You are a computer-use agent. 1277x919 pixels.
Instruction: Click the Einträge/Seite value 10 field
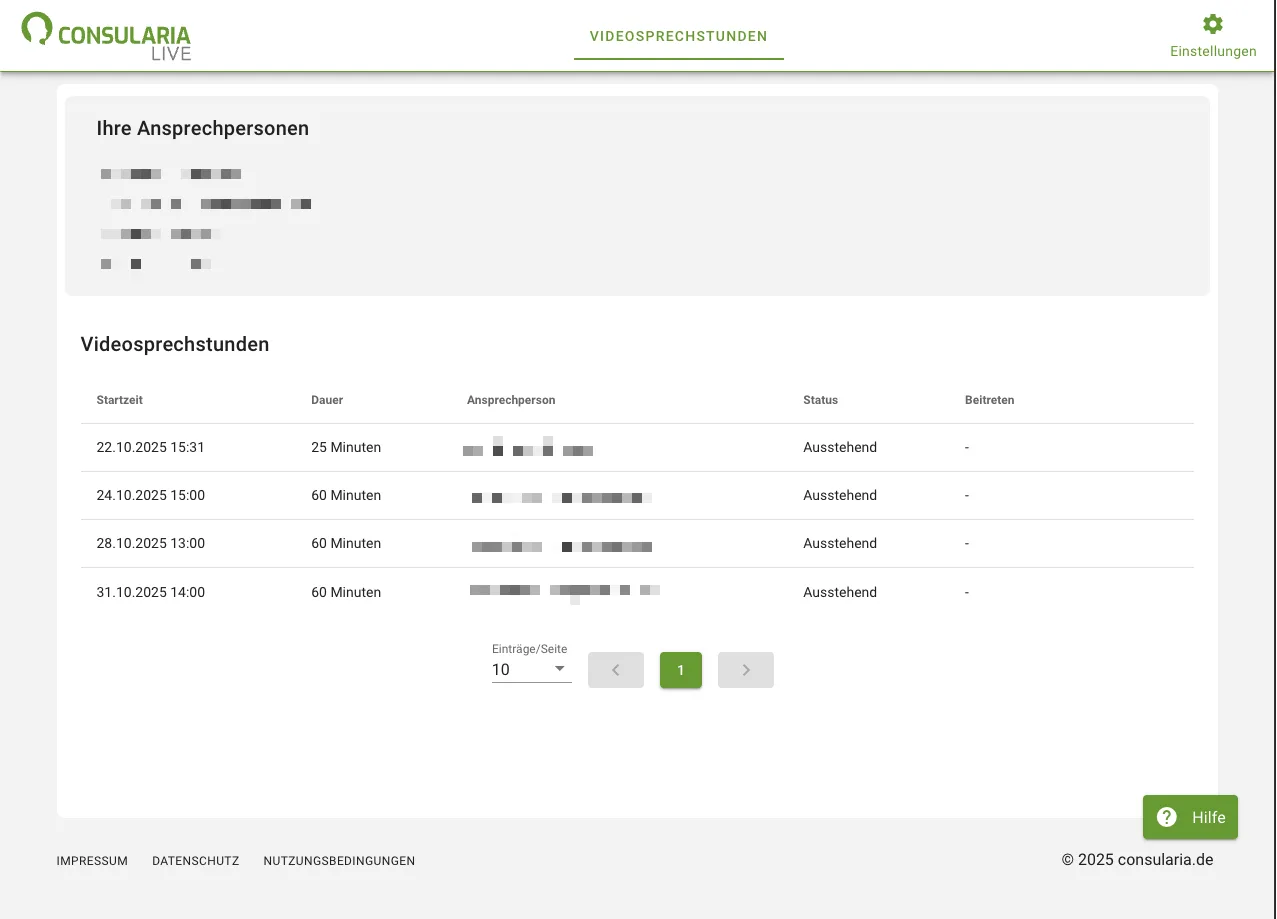coord(518,670)
